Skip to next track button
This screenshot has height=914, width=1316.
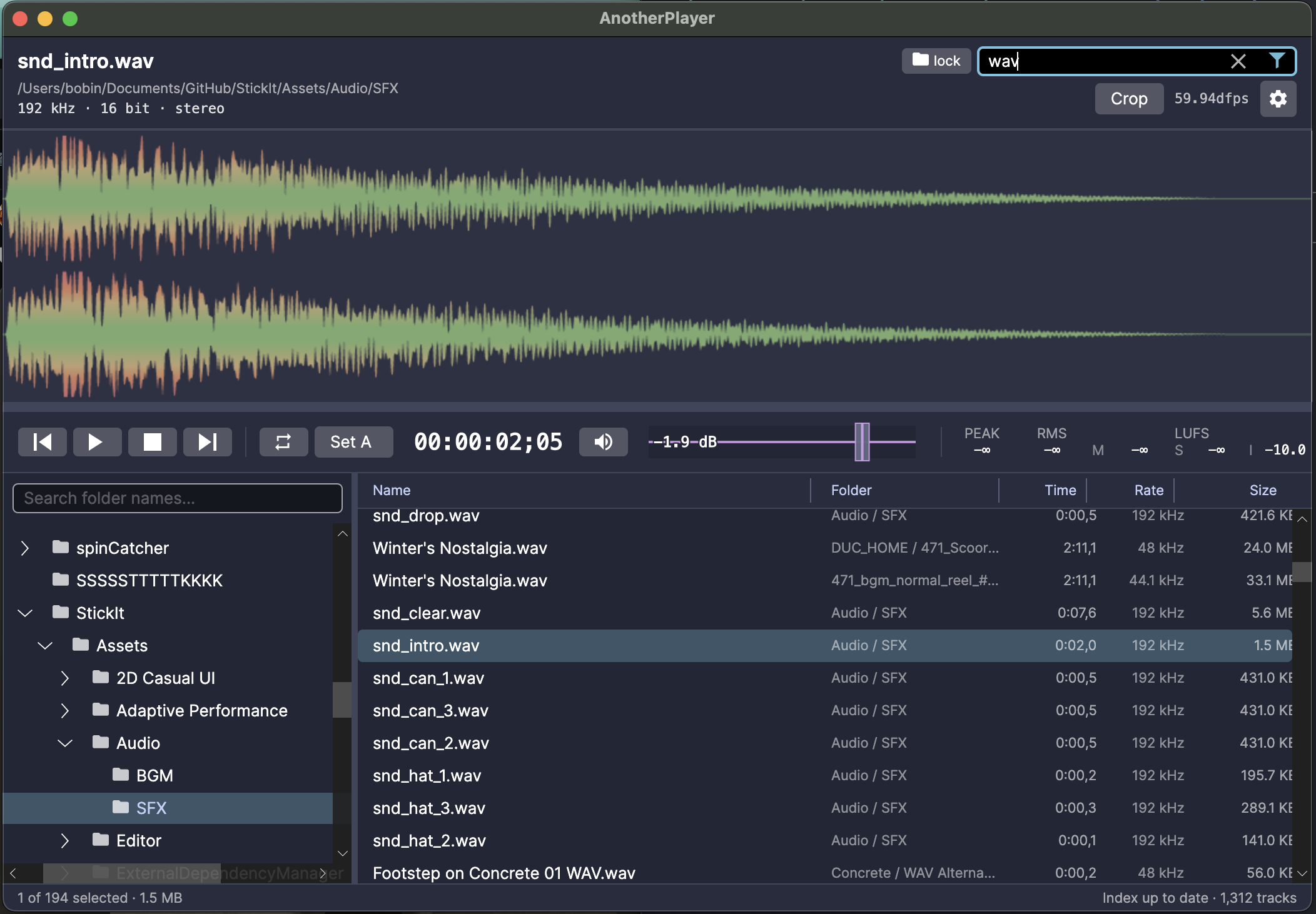point(207,442)
